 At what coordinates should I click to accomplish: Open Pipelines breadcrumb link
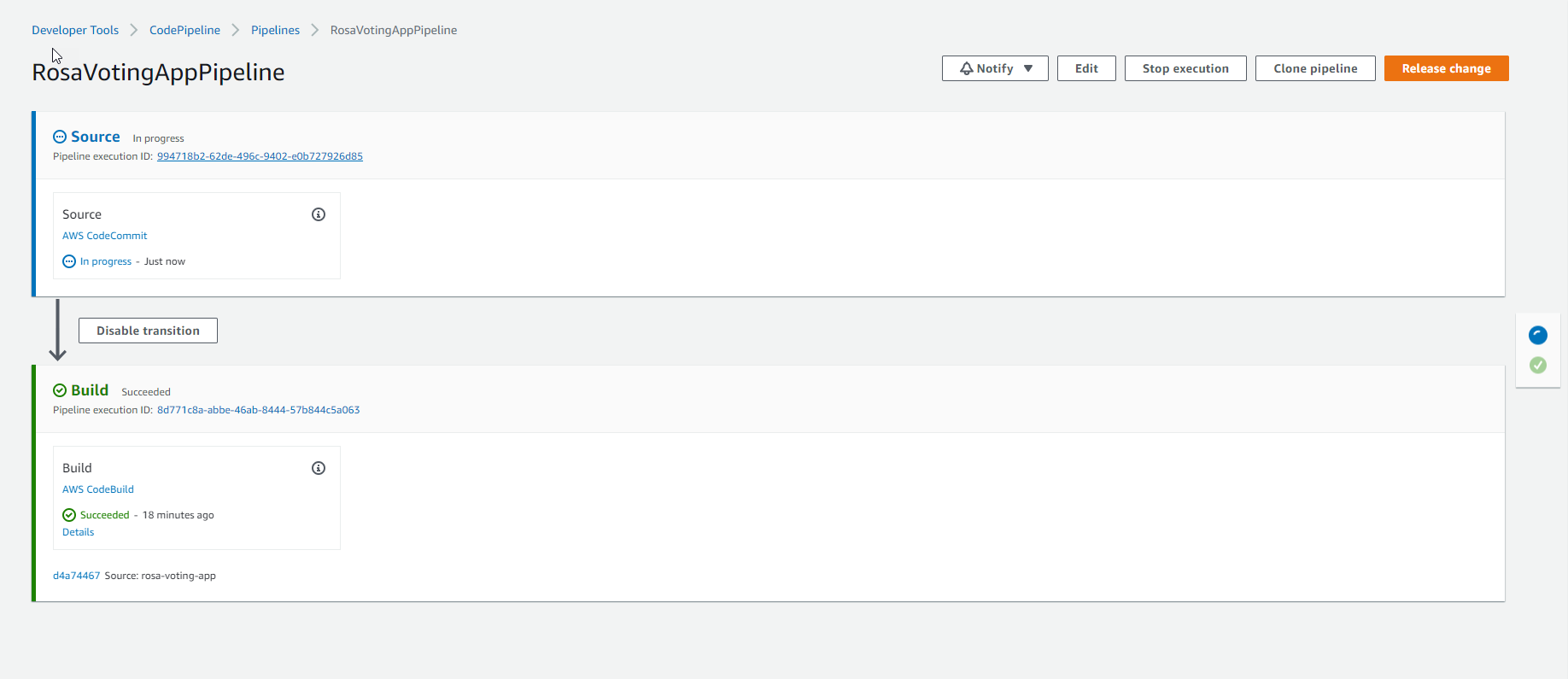point(275,30)
